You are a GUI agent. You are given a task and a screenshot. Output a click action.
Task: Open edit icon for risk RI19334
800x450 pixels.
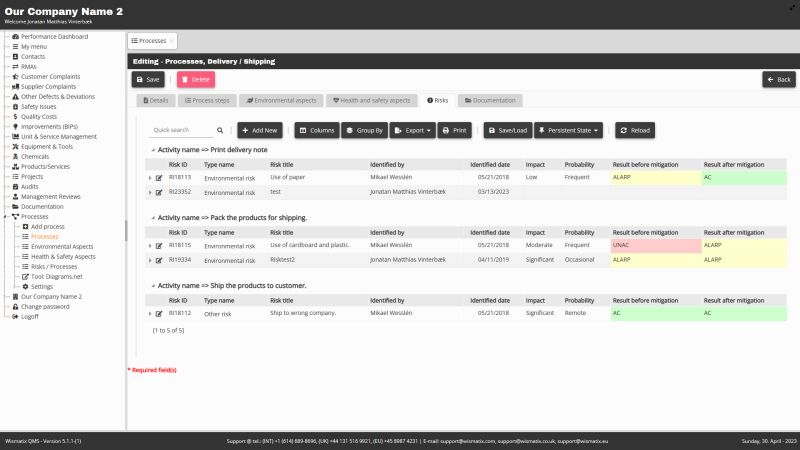tap(159, 260)
